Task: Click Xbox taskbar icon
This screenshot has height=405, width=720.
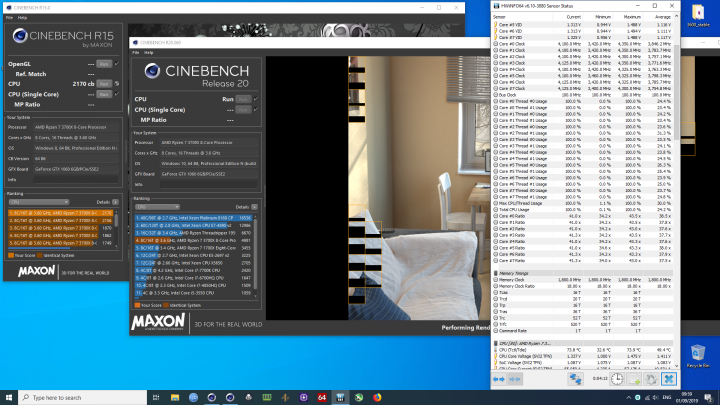Action: [x=359, y=397]
